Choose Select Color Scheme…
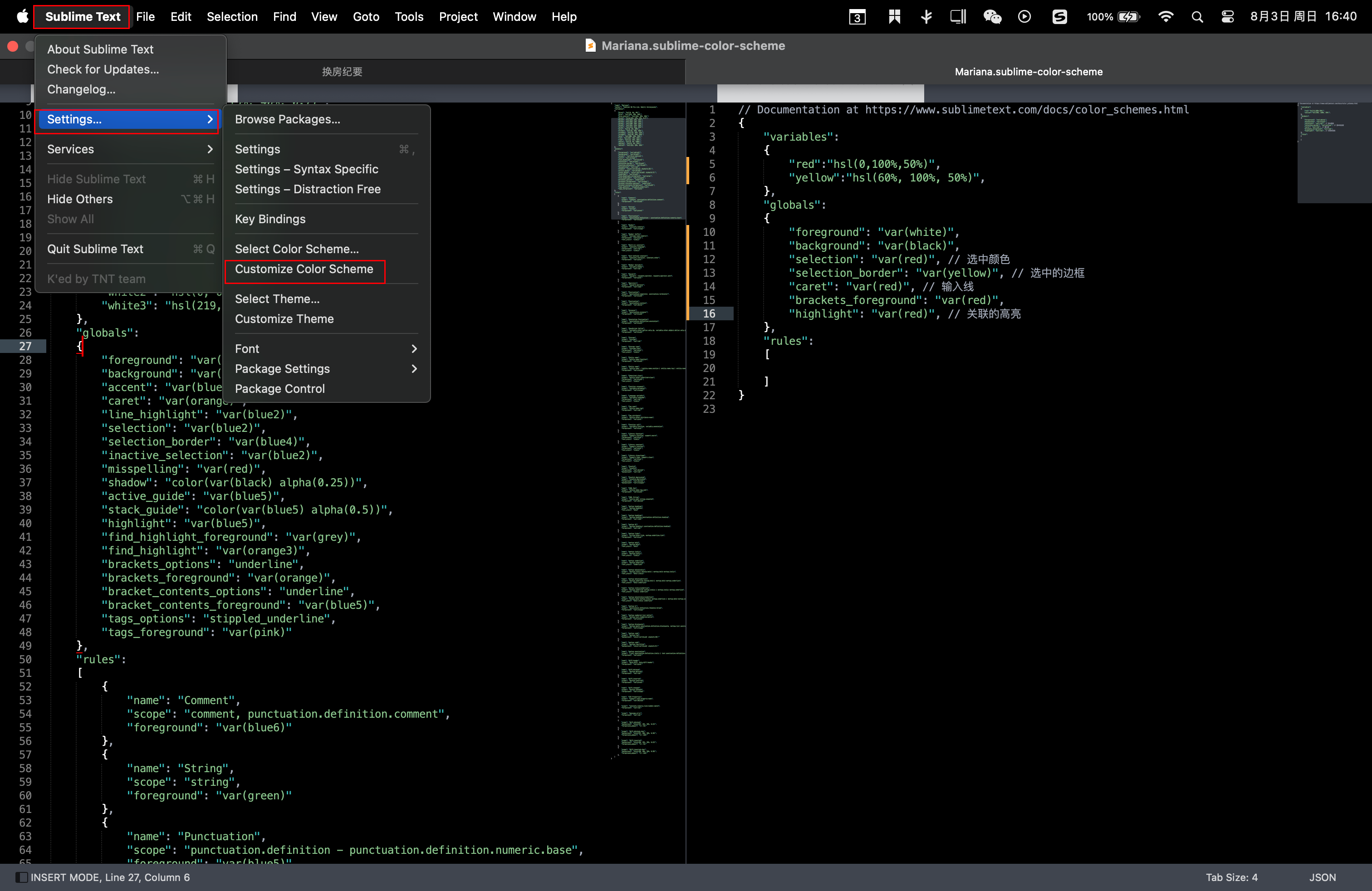This screenshot has height=891, width=1372. (326, 249)
